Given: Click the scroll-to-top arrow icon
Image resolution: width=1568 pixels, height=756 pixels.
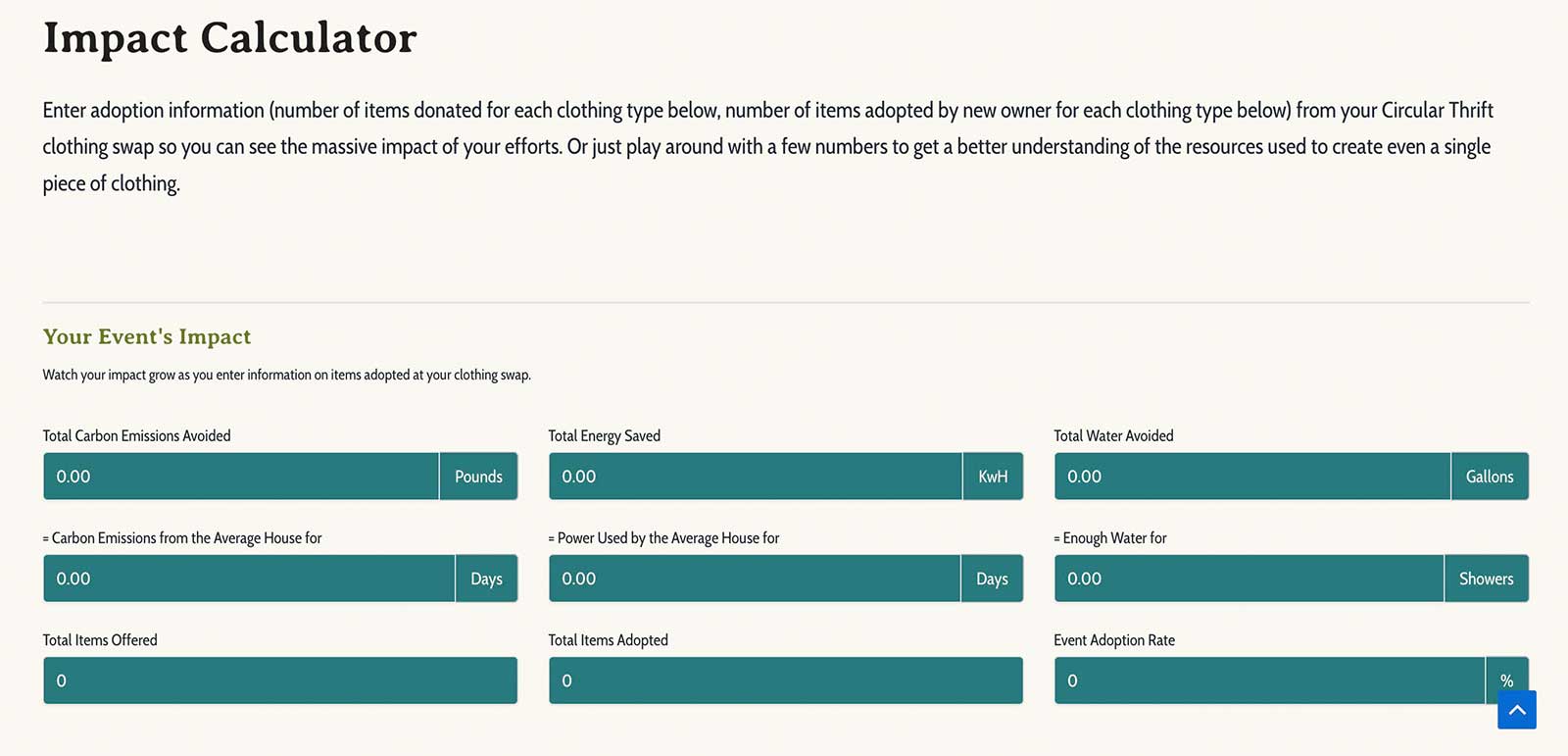Looking at the screenshot, I should click(1516, 710).
